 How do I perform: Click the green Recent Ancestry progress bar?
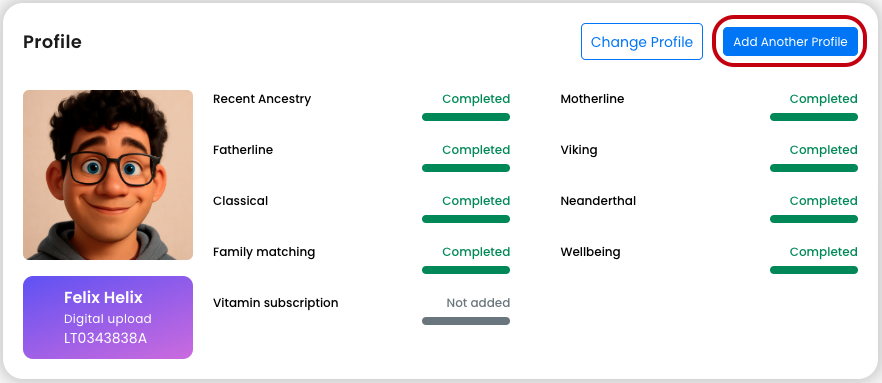tap(466, 117)
